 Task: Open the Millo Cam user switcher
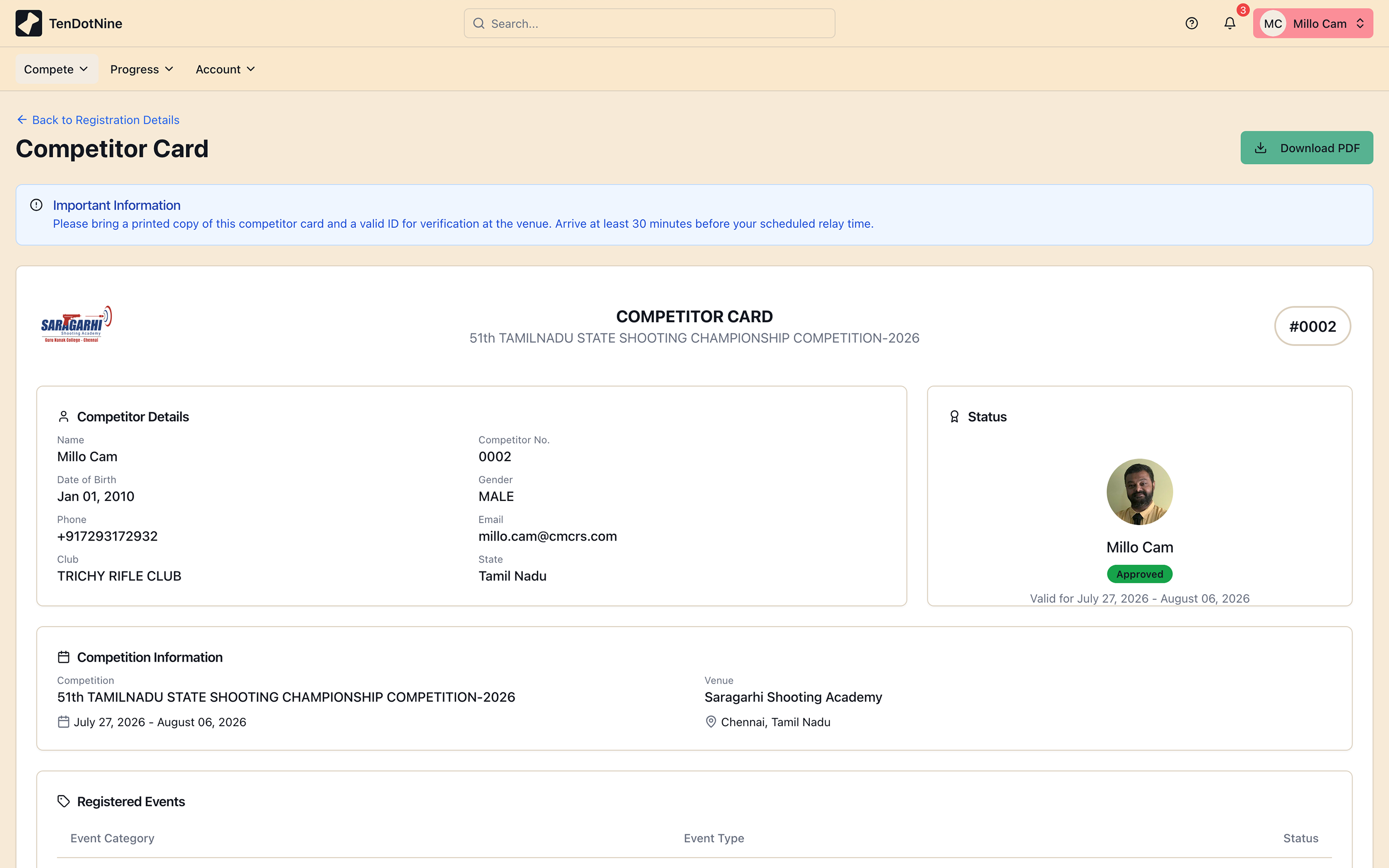[1313, 24]
